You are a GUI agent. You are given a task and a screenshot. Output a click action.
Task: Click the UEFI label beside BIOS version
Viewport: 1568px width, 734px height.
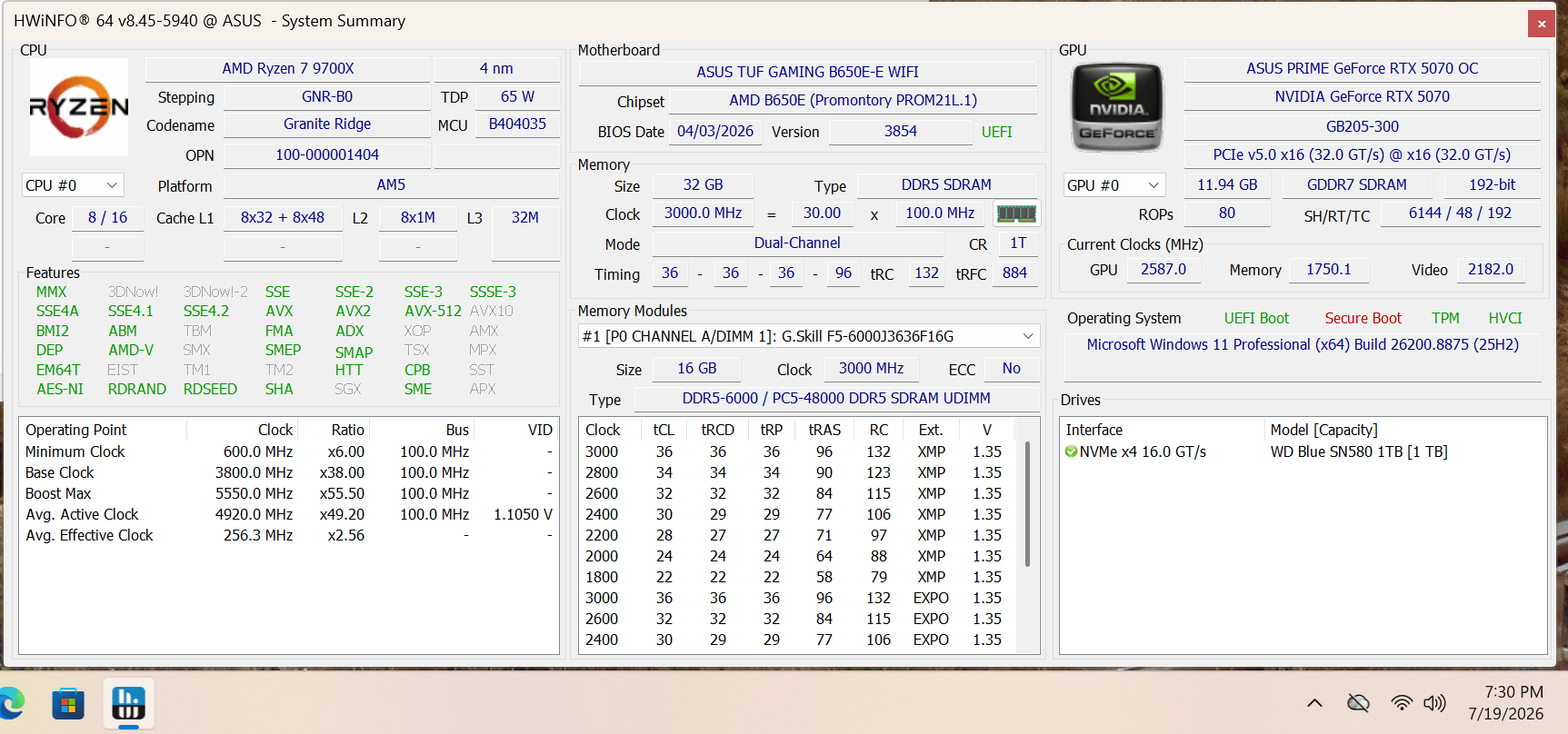[x=996, y=132]
